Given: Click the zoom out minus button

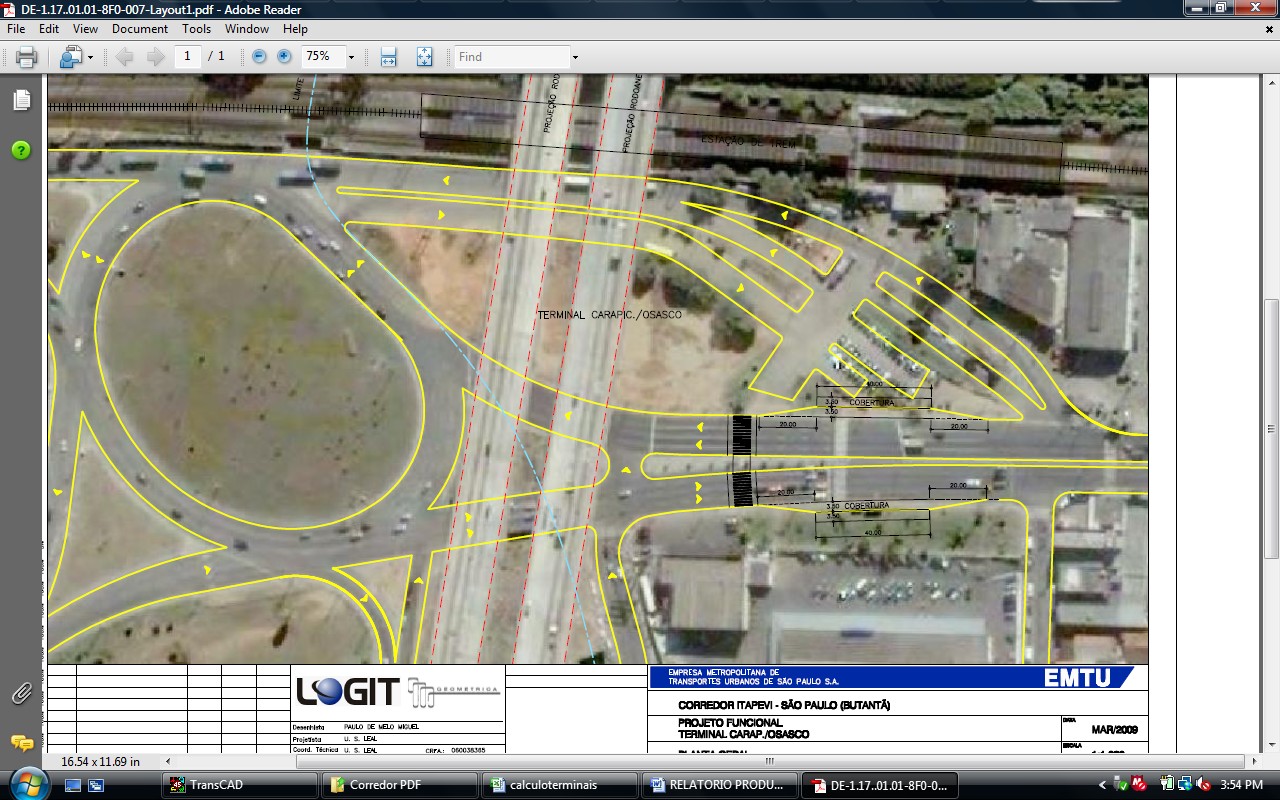Looking at the screenshot, I should click(259, 57).
